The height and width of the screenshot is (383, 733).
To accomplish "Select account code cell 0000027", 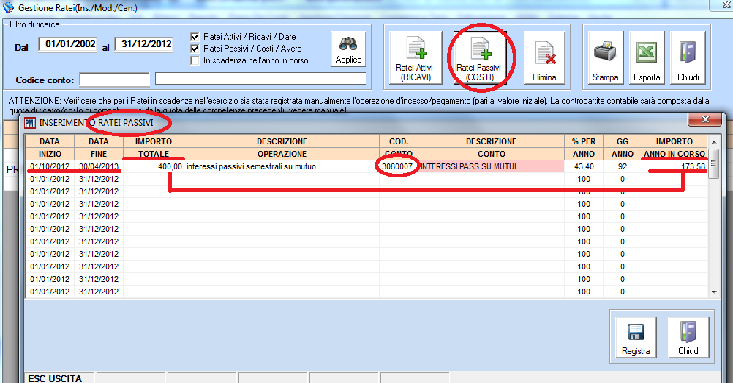I will tap(398, 166).
